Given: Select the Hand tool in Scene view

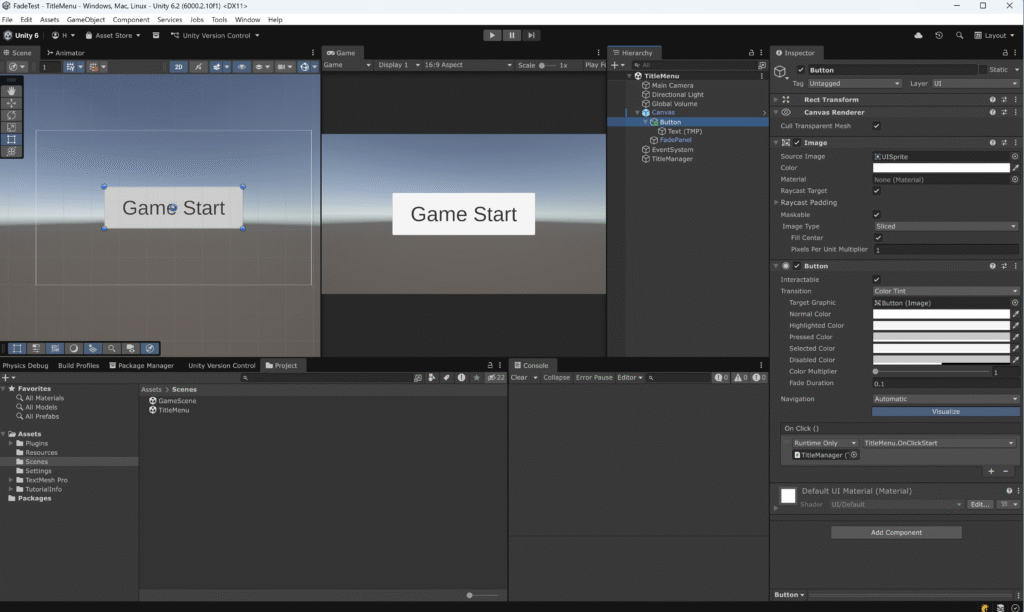Looking at the screenshot, I should click(x=12, y=91).
